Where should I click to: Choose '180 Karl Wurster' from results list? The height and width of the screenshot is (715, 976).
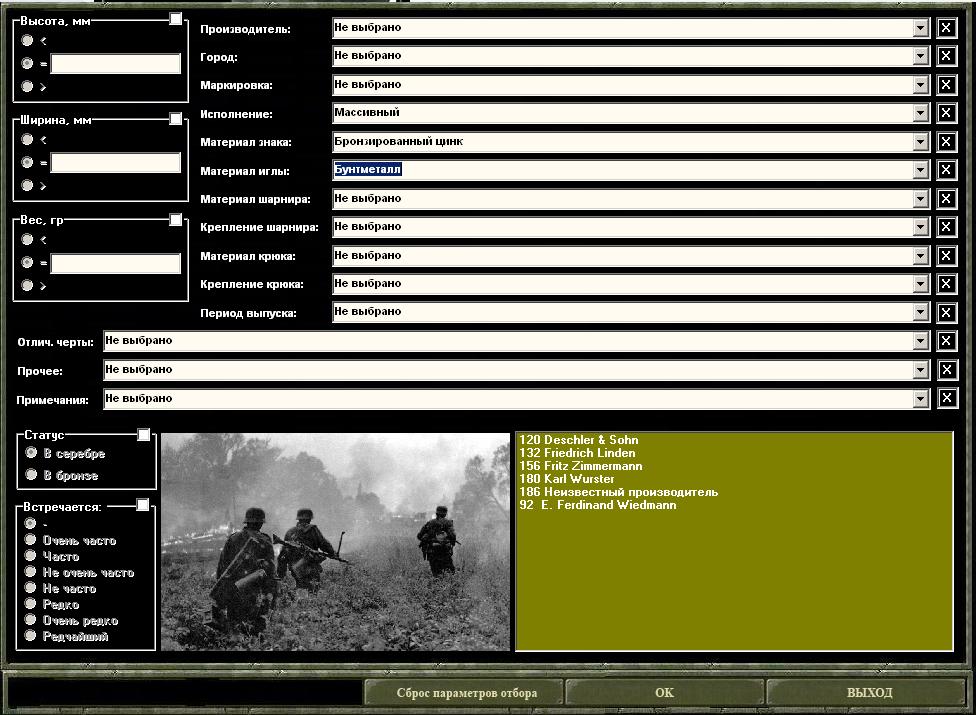pyautogui.click(x=567, y=479)
